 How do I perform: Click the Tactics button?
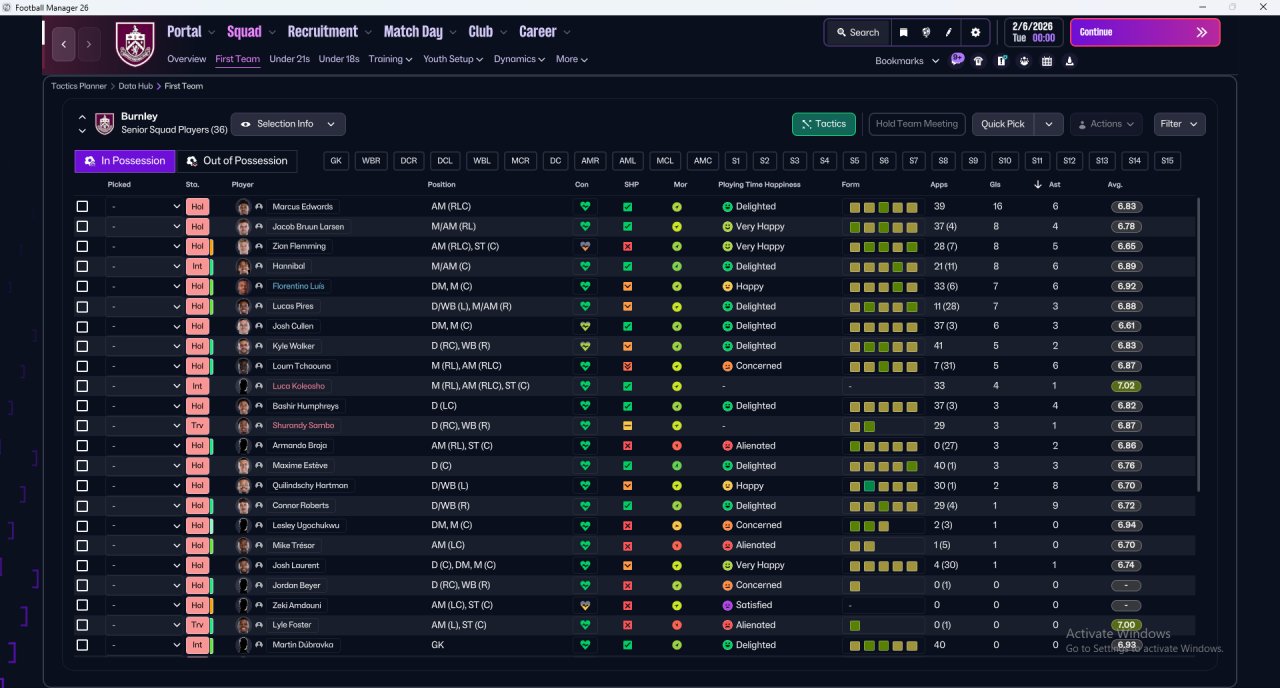(823, 124)
